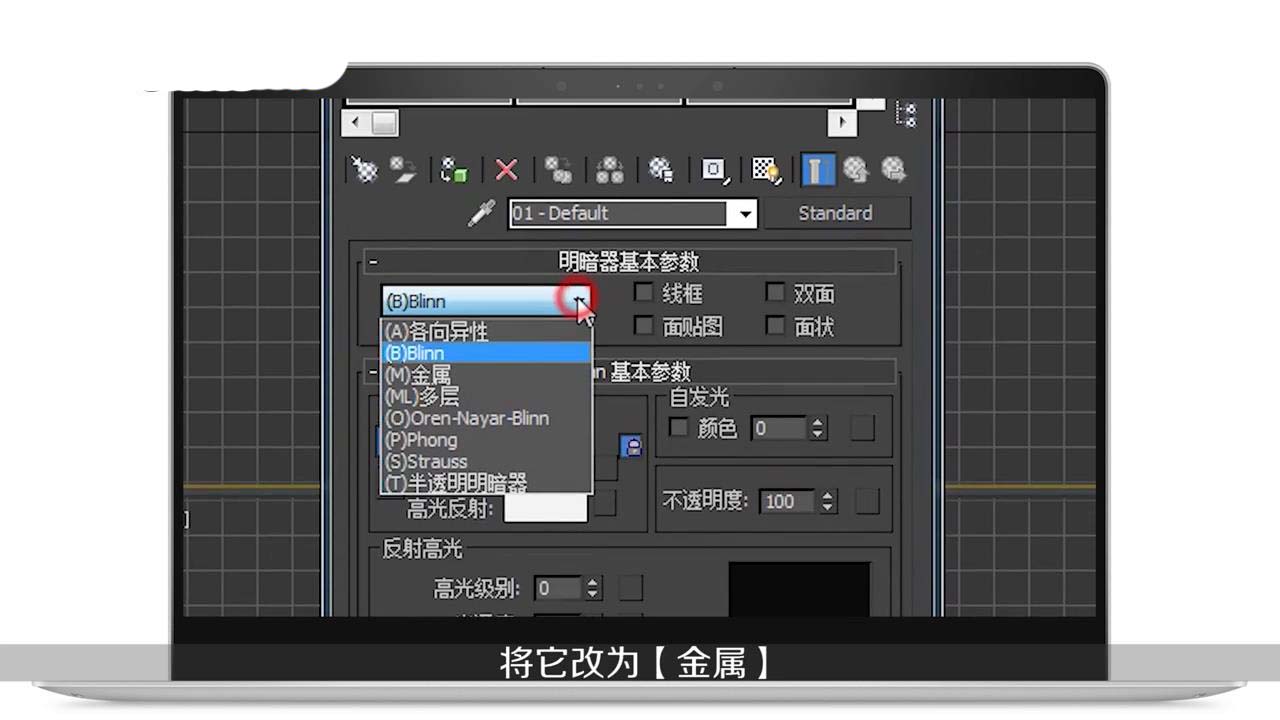This screenshot has width=1280, height=720.
Task: Select (S)Strauss shader option
Action: tap(486, 462)
